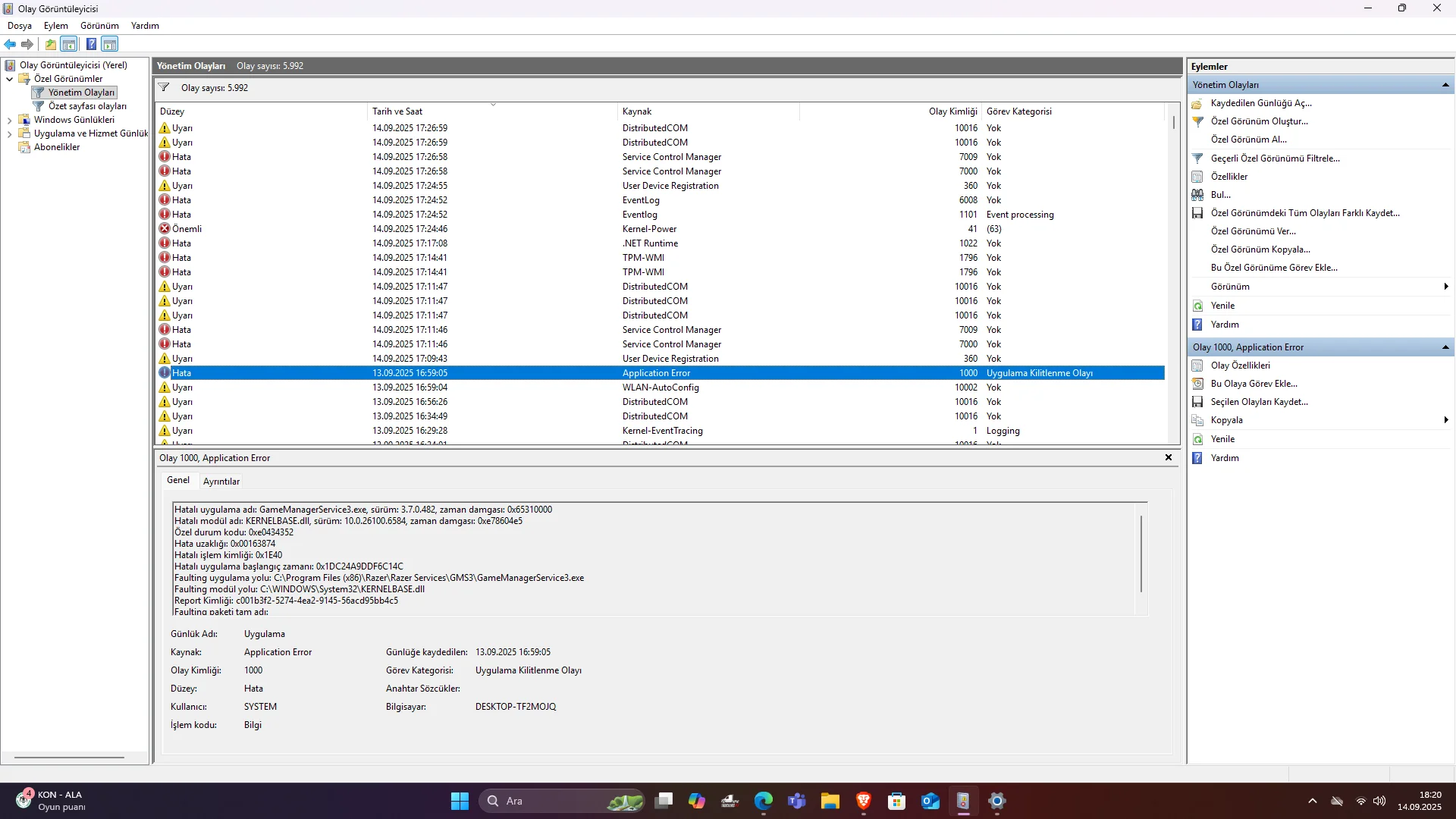Click the filter funnel icon beside event count
The image size is (1456, 819).
click(x=164, y=88)
